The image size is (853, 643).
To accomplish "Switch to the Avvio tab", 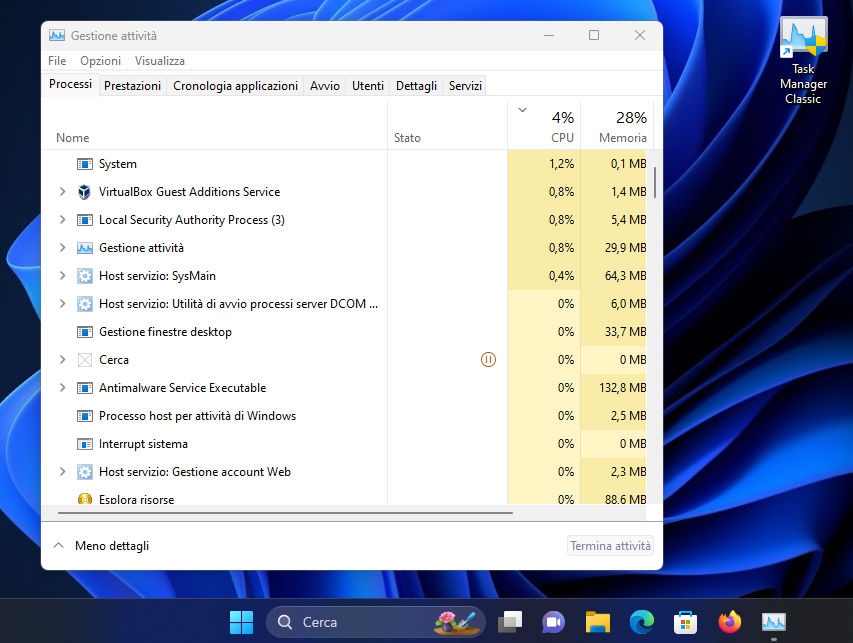I will (325, 86).
